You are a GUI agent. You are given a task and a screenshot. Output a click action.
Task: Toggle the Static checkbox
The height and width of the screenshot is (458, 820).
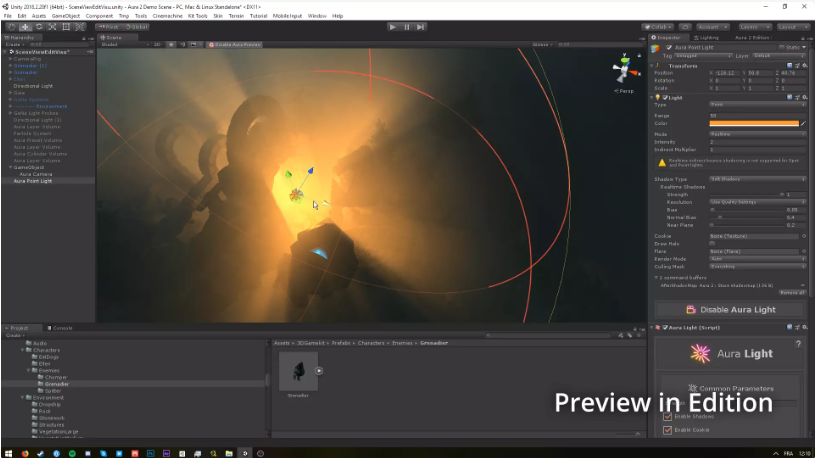[781, 47]
